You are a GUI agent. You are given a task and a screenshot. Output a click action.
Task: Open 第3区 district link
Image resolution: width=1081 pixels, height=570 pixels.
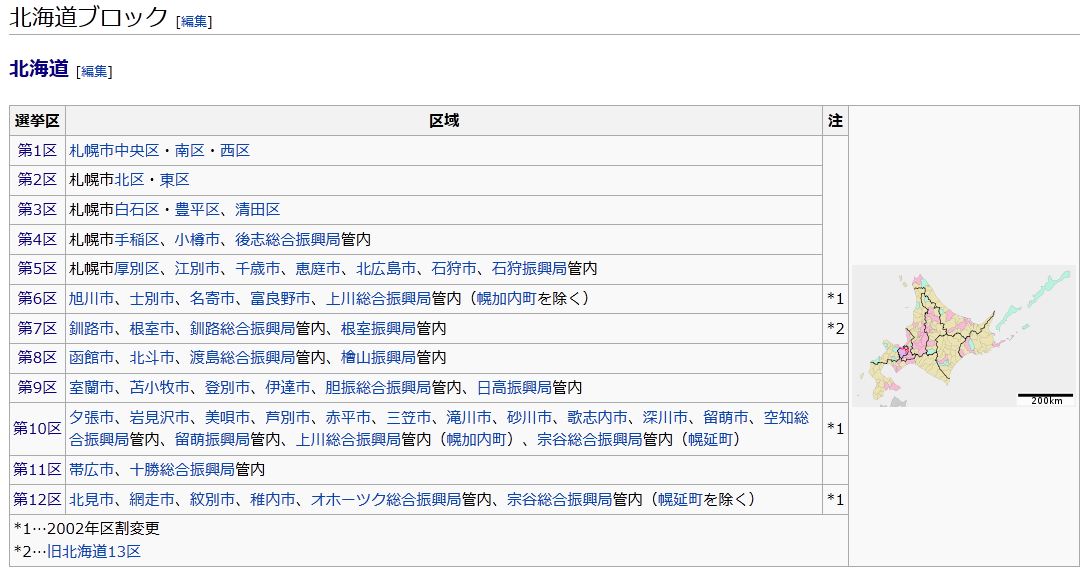[37, 209]
